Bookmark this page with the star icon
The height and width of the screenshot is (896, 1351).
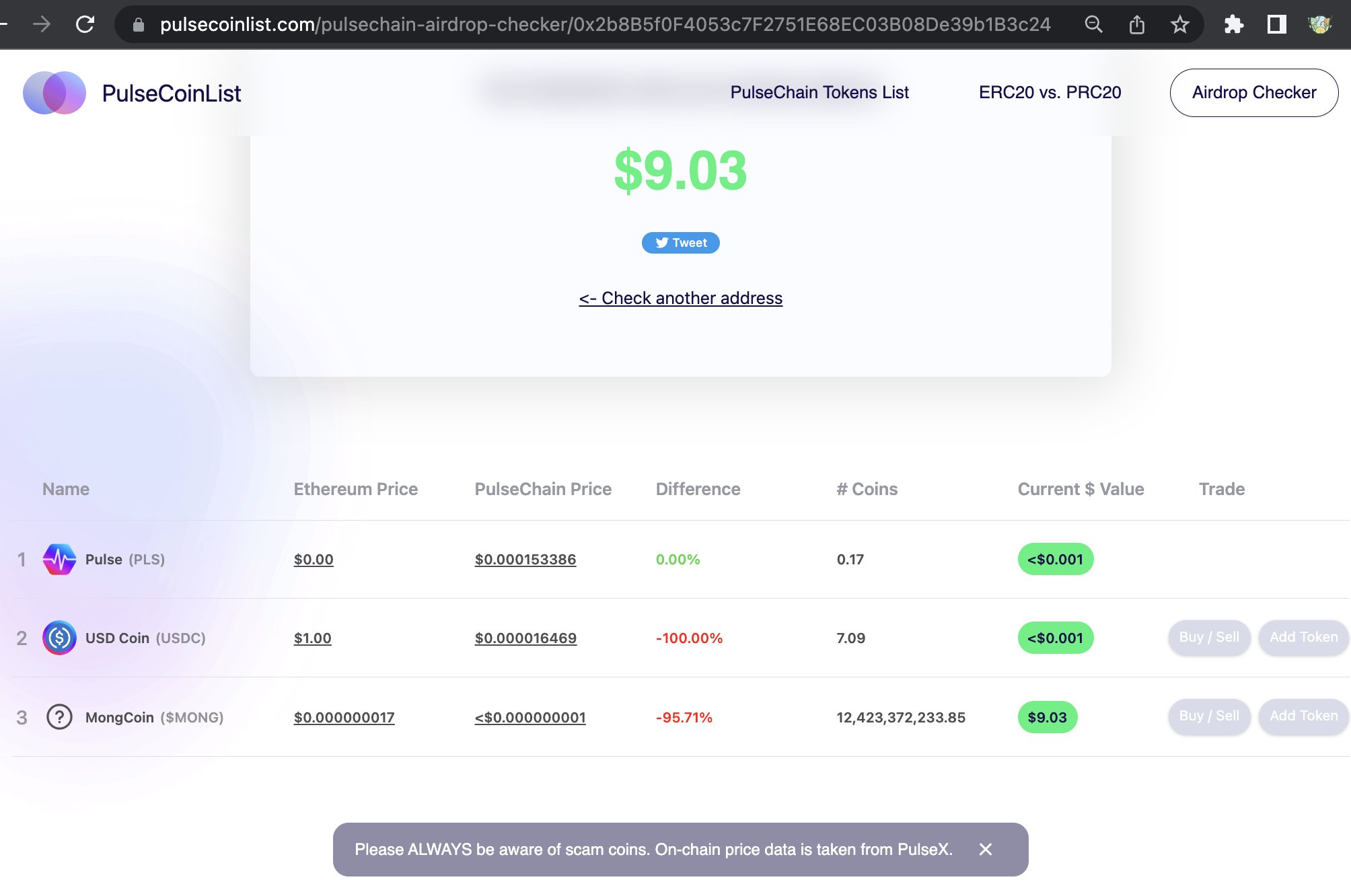point(1179,25)
